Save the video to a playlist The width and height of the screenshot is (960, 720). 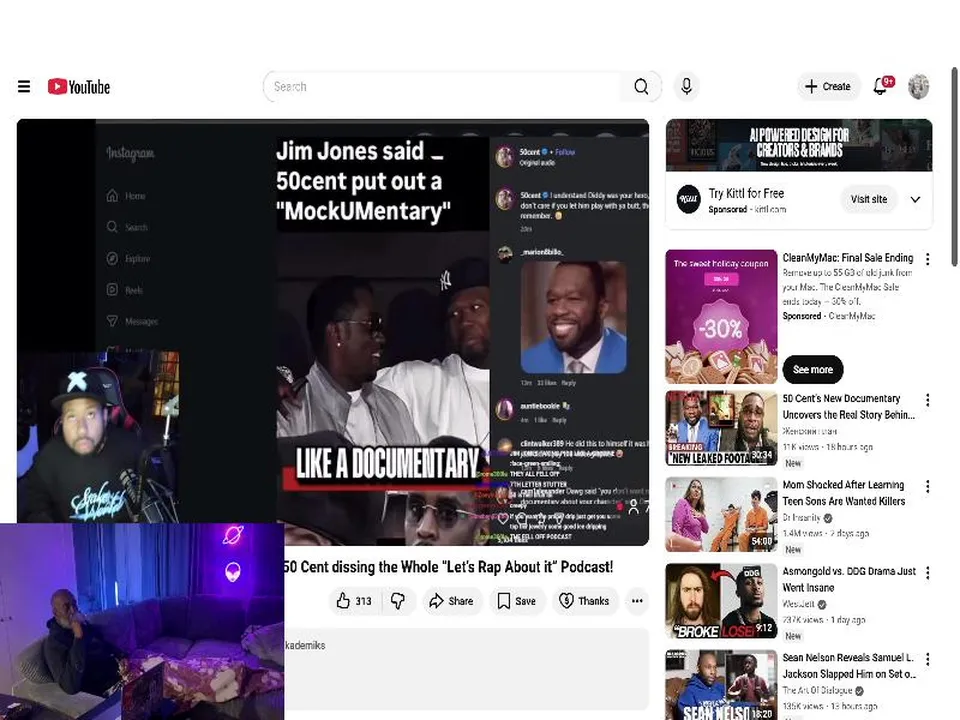(x=517, y=601)
